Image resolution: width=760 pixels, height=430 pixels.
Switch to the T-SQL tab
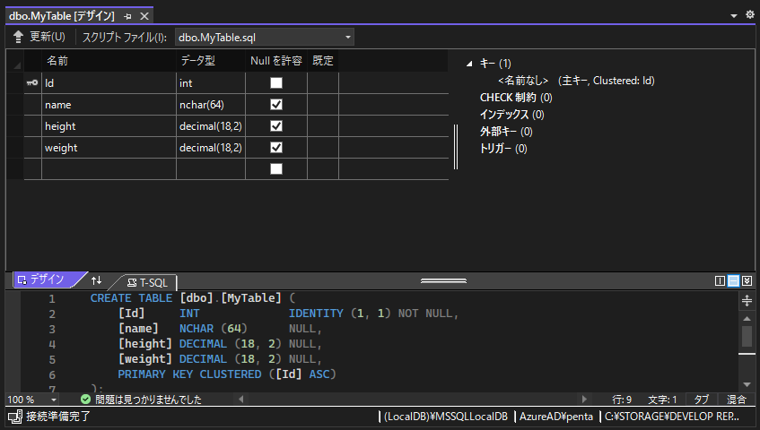pos(147,283)
